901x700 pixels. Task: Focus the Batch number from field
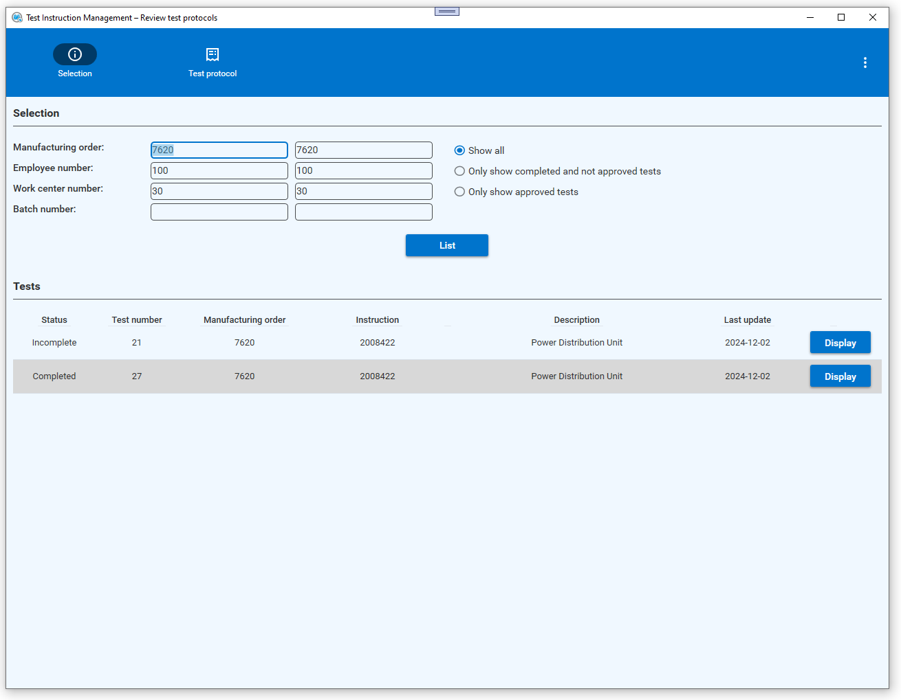[x=219, y=212]
